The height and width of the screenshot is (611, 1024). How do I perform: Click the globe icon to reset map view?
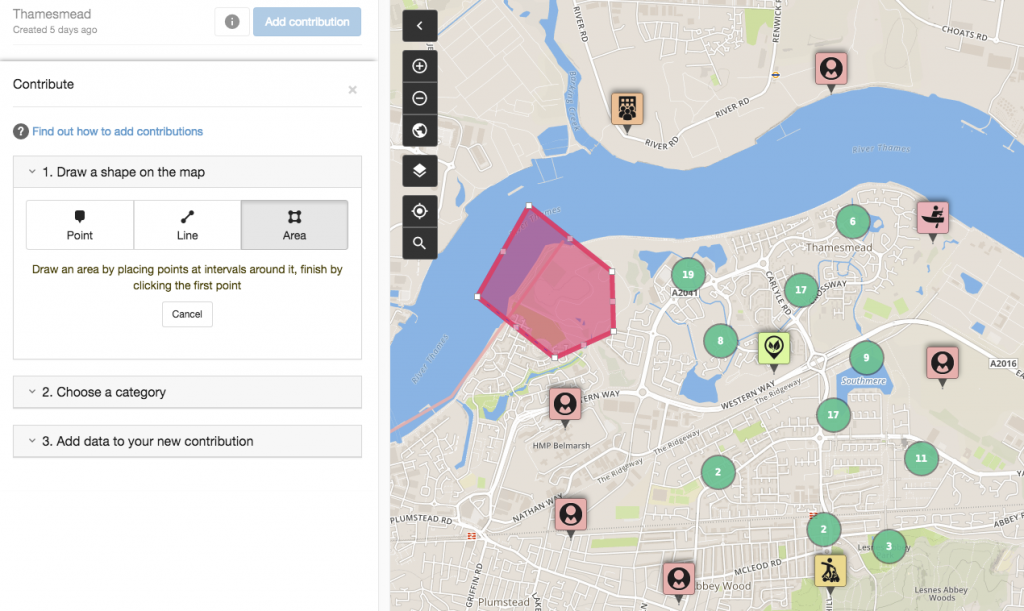(419, 130)
